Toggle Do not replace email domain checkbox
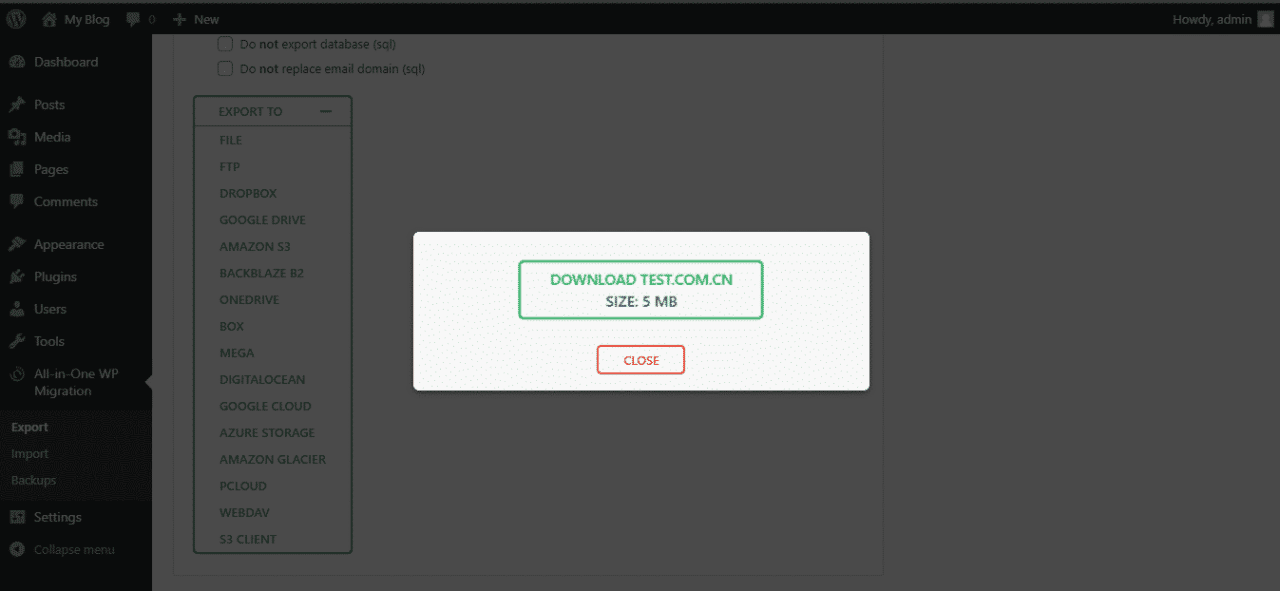The width and height of the screenshot is (1280, 591). pos(225,69)
